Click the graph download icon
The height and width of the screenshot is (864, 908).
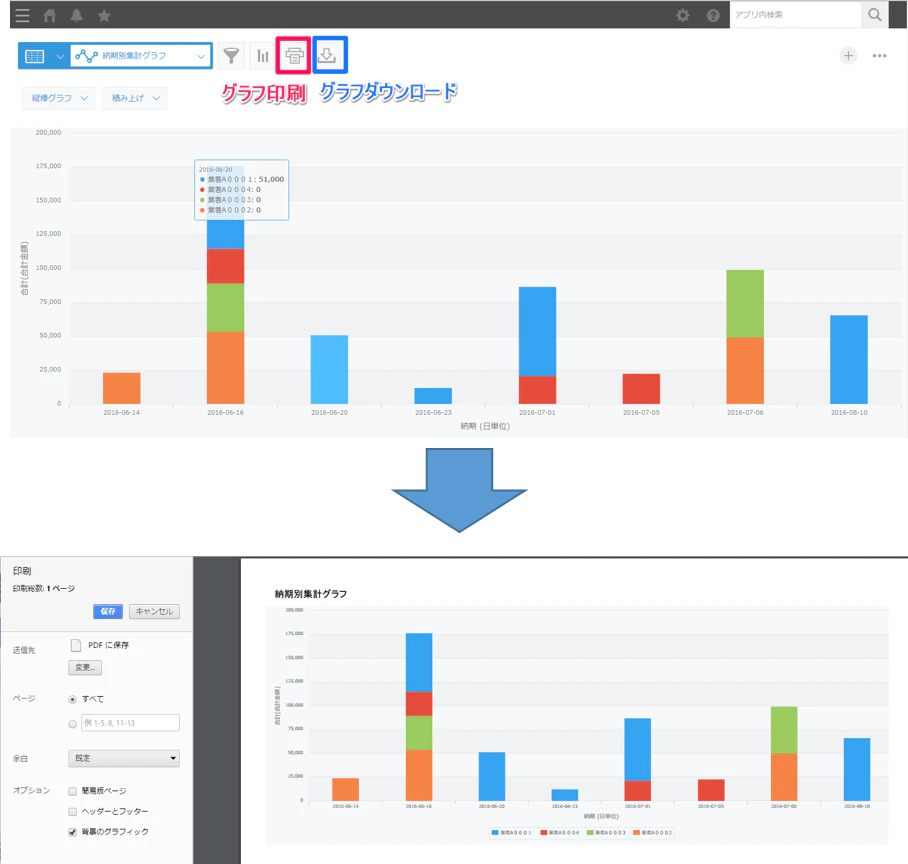(329, 55)
